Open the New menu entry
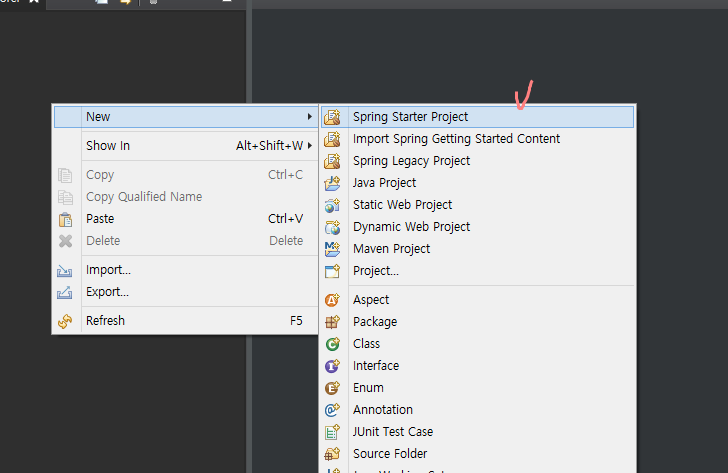This screenshot has width=728, height=473. click(x=185, y=117)
